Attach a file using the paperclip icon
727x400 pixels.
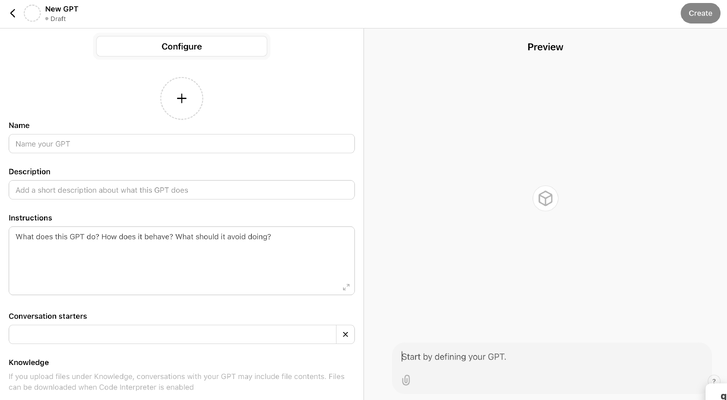(406, 380)
